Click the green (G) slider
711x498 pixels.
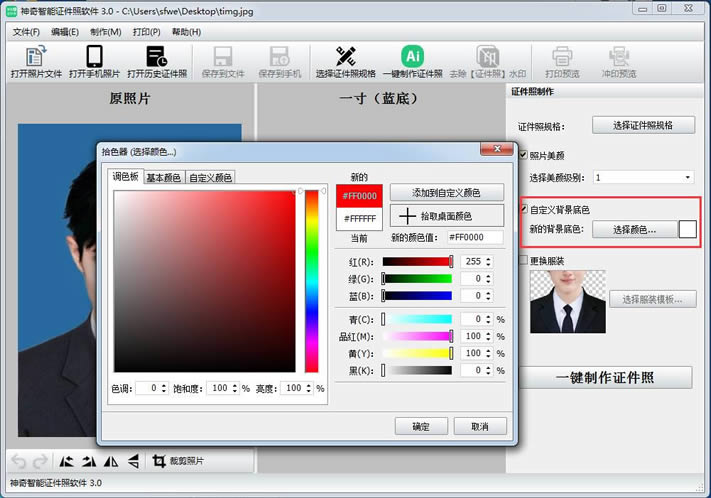click(x=418, y=278)
